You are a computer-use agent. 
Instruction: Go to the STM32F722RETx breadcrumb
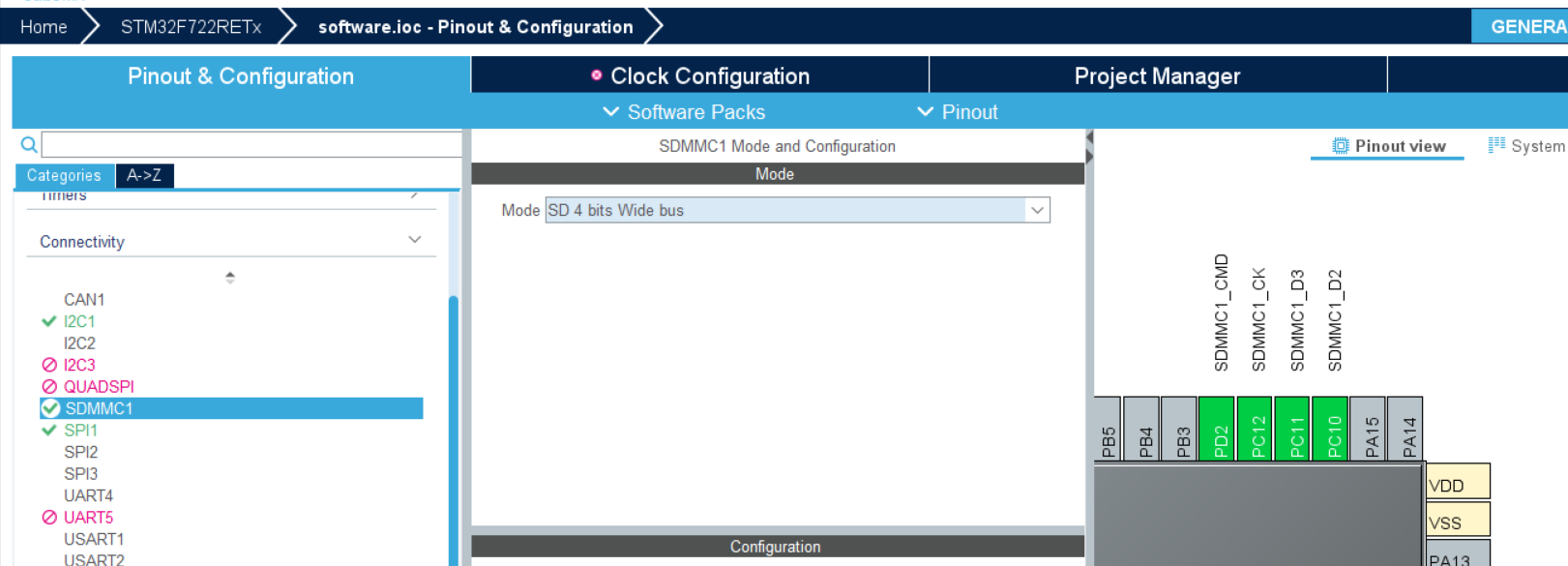tap(191, 27)
